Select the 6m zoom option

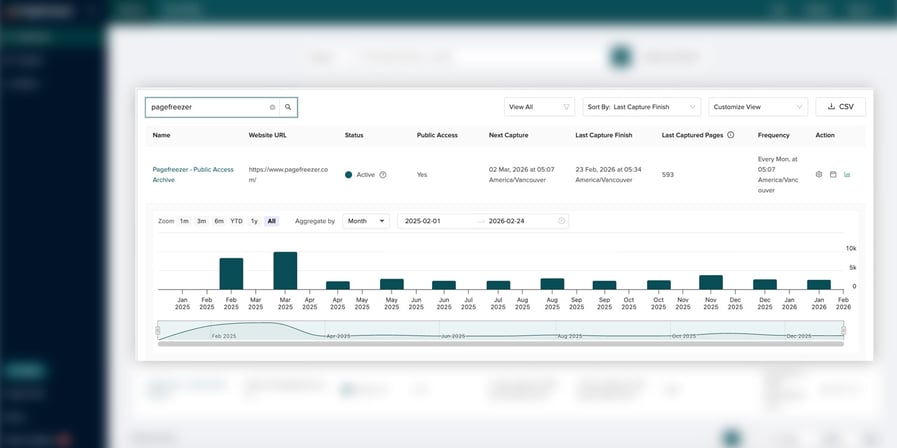[218, 221]
